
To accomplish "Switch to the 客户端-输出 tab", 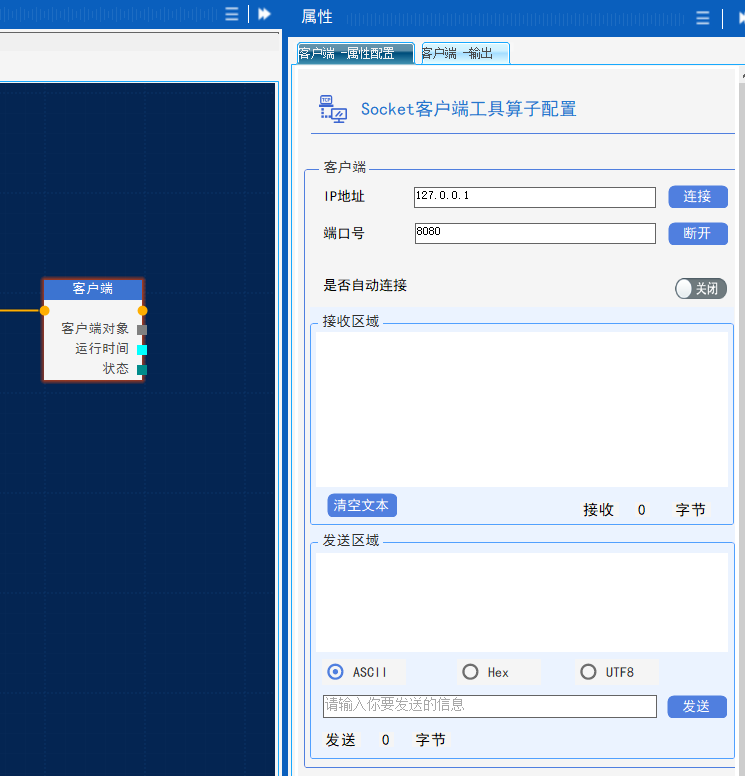I will [465, 53].
